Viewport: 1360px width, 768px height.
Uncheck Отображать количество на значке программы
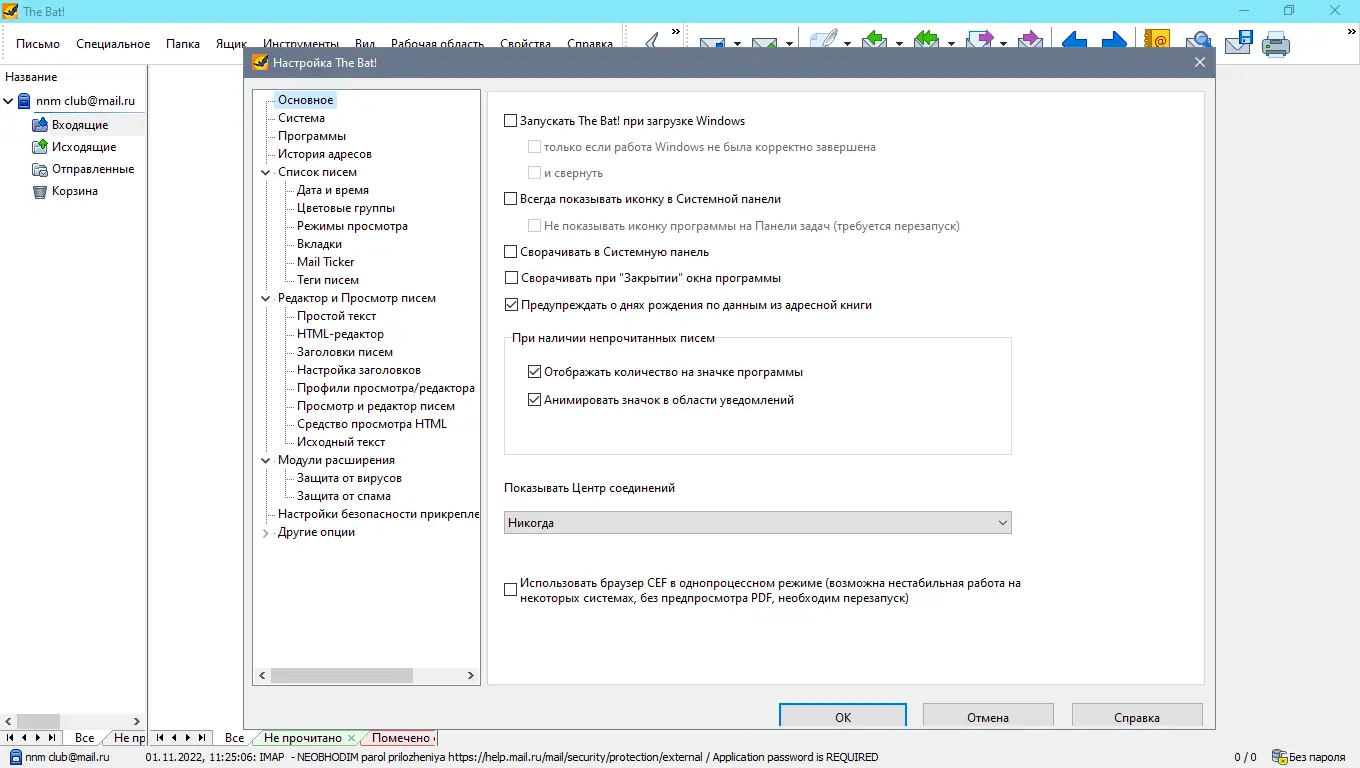point(535,372)
